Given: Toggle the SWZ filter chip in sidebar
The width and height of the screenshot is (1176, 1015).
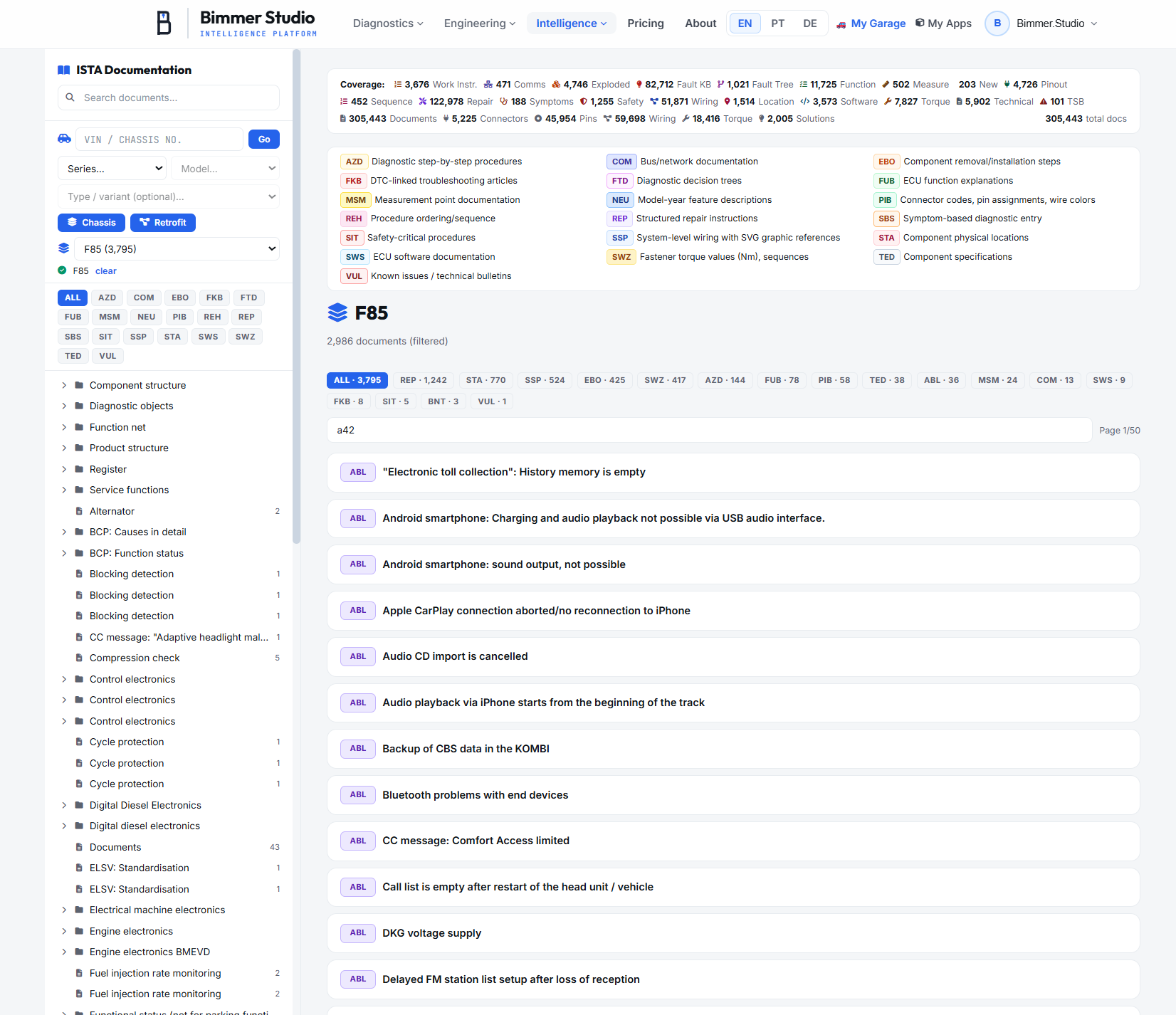Looking at the screenshot, I should click(x=245, y=337).
